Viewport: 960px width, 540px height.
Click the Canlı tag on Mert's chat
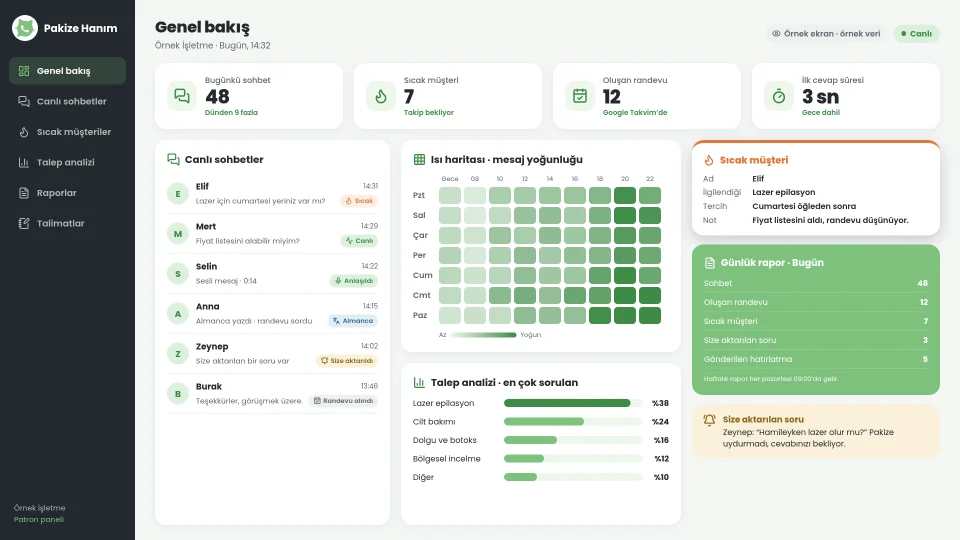coord(359,241)
